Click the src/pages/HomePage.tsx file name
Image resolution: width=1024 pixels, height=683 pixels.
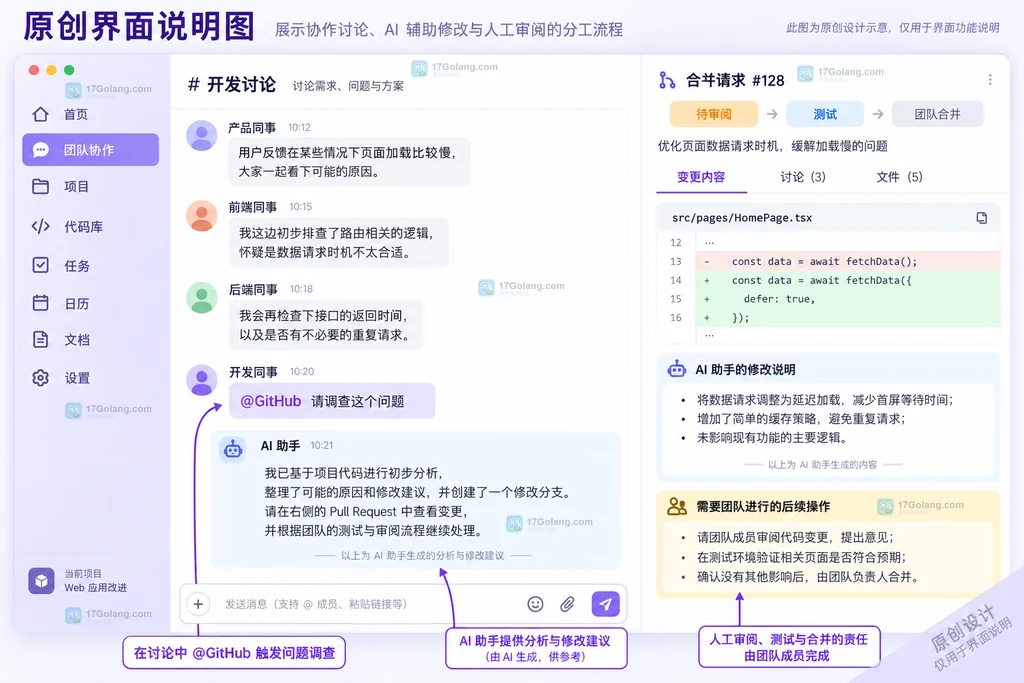tap(742, 218)
